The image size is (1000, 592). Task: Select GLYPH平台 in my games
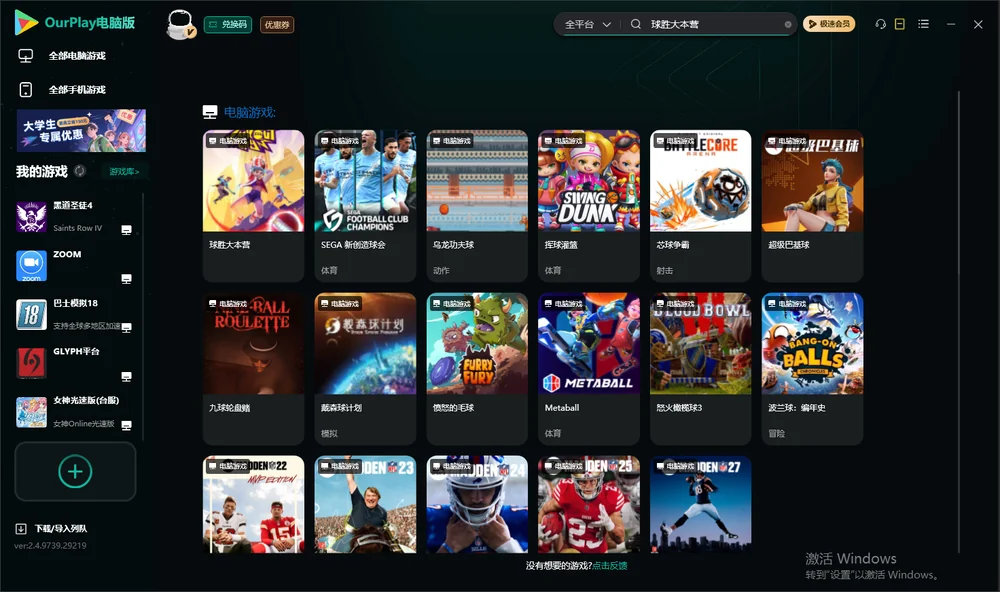[75, 364]
